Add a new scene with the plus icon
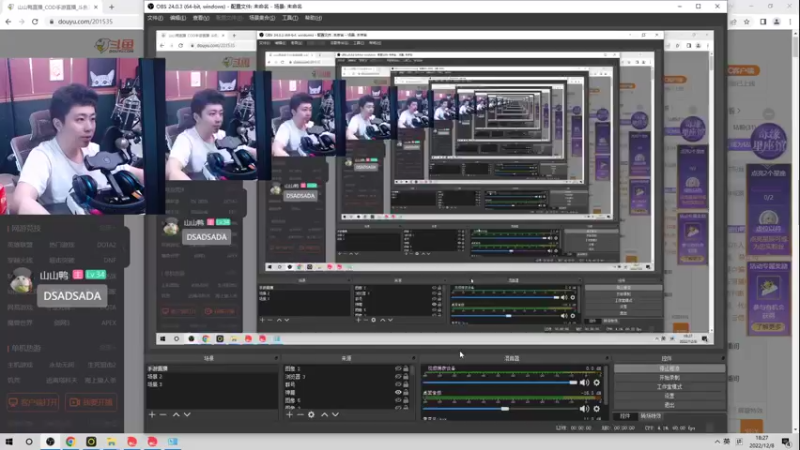This screenshot has height=450, width=800. [152, 415]
